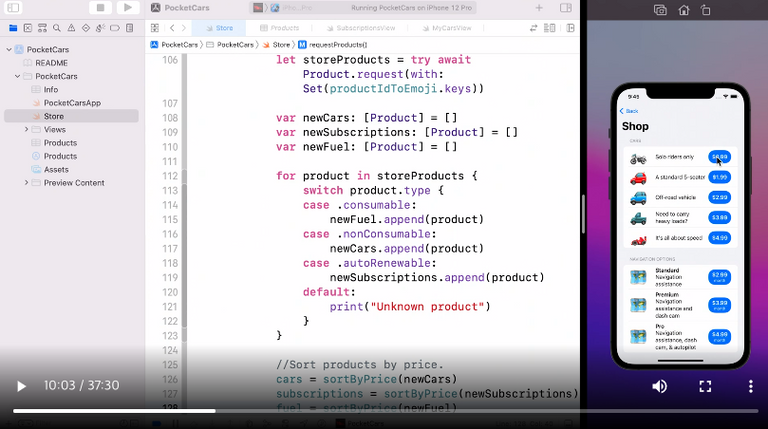Go forward in editor history
768x429 pixels.
(184, 28)
